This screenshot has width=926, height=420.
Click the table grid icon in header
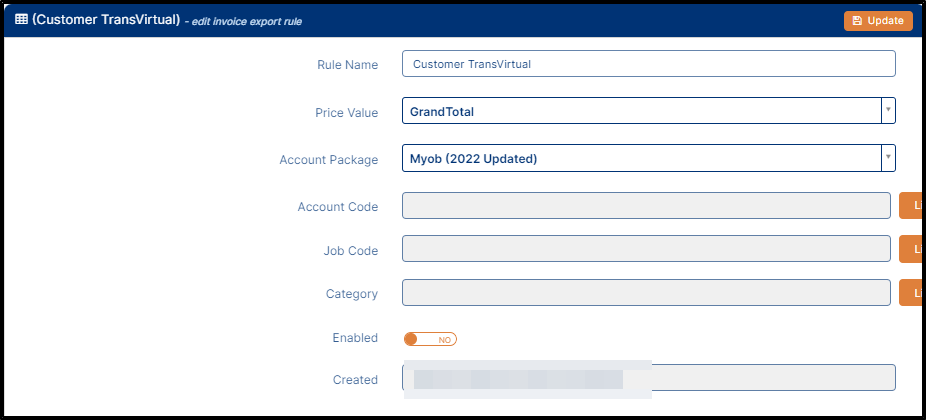point(21,19)
